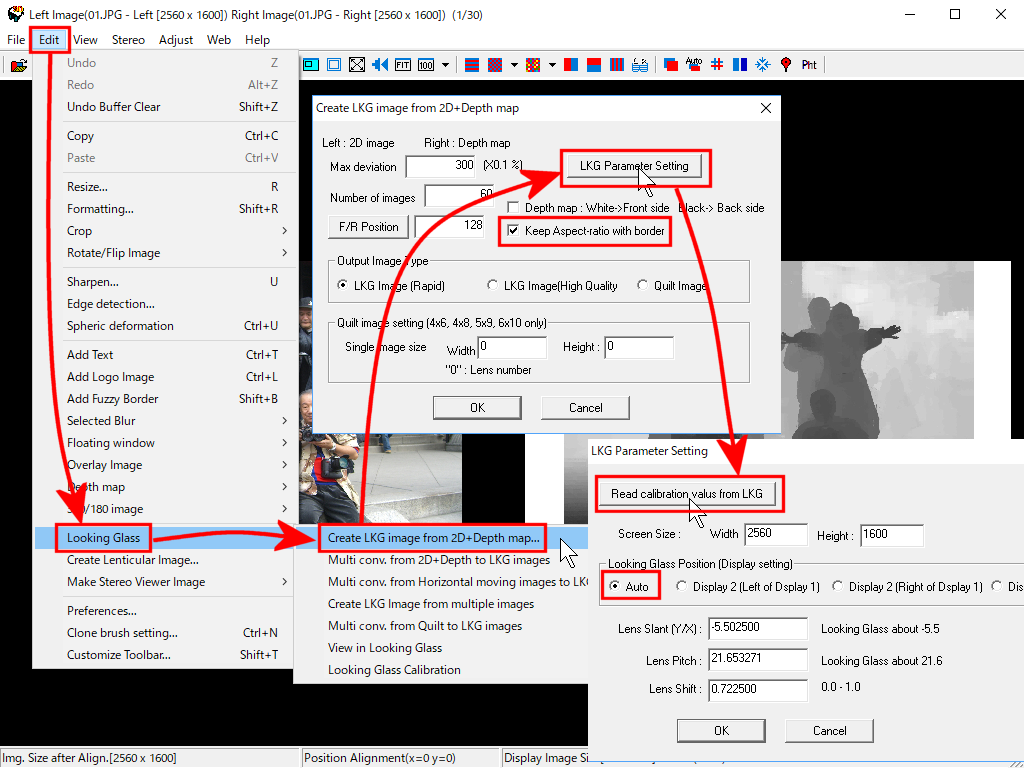Image resolution: width=1024 pixels, height=768 pixels.
Task: Click the F/R Position button
Action: tap(368, 227)
